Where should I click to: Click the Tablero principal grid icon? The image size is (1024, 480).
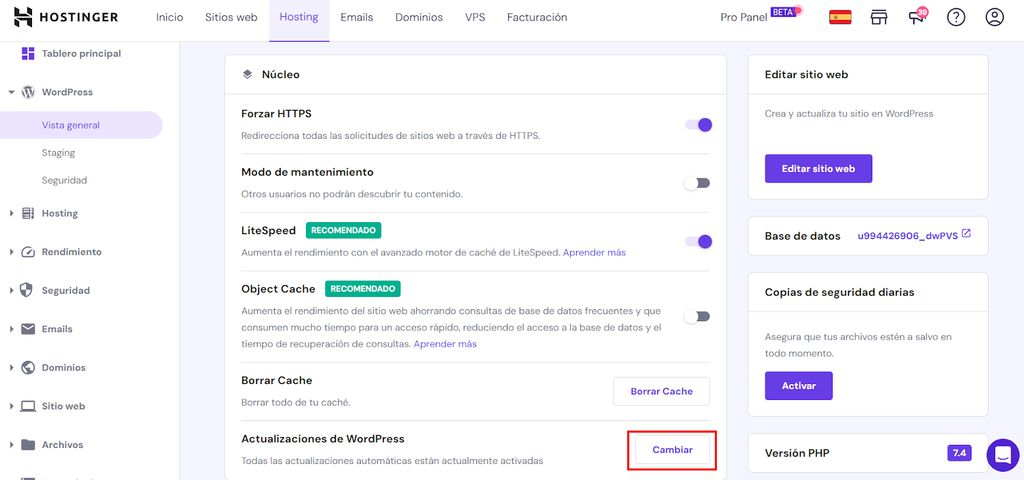click(x=28, y=54)
